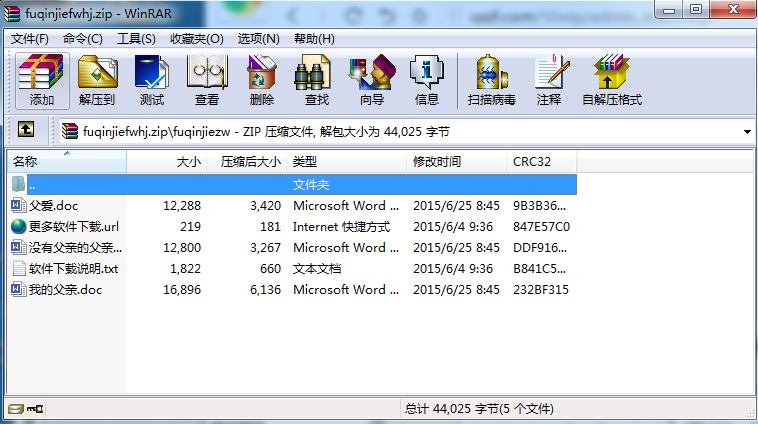Click the Delete (删除) toolbar icon
This screenshot has width=758, height=424.
coord(262,80)
